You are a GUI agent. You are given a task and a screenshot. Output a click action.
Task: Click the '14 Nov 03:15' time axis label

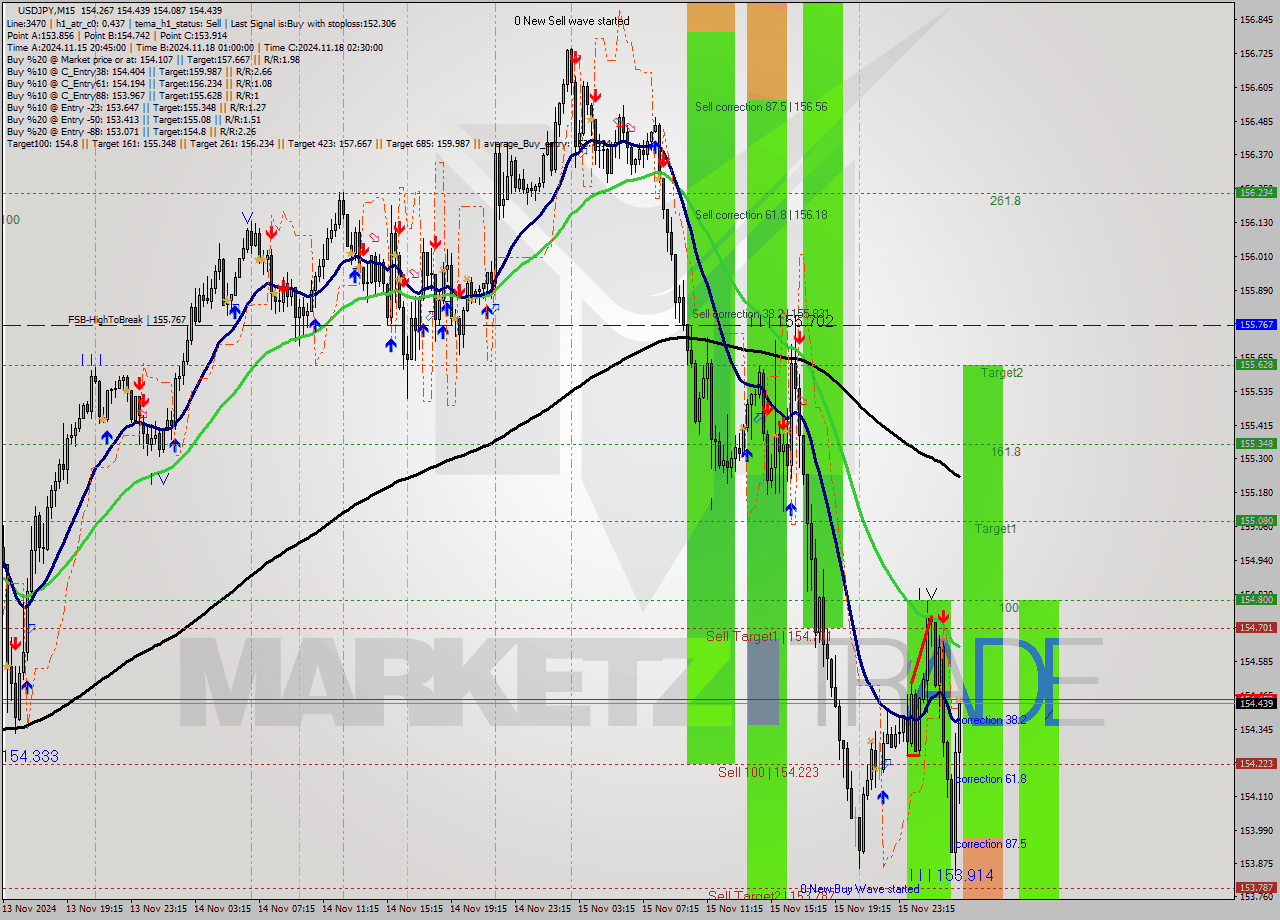(x=224, y=910)
